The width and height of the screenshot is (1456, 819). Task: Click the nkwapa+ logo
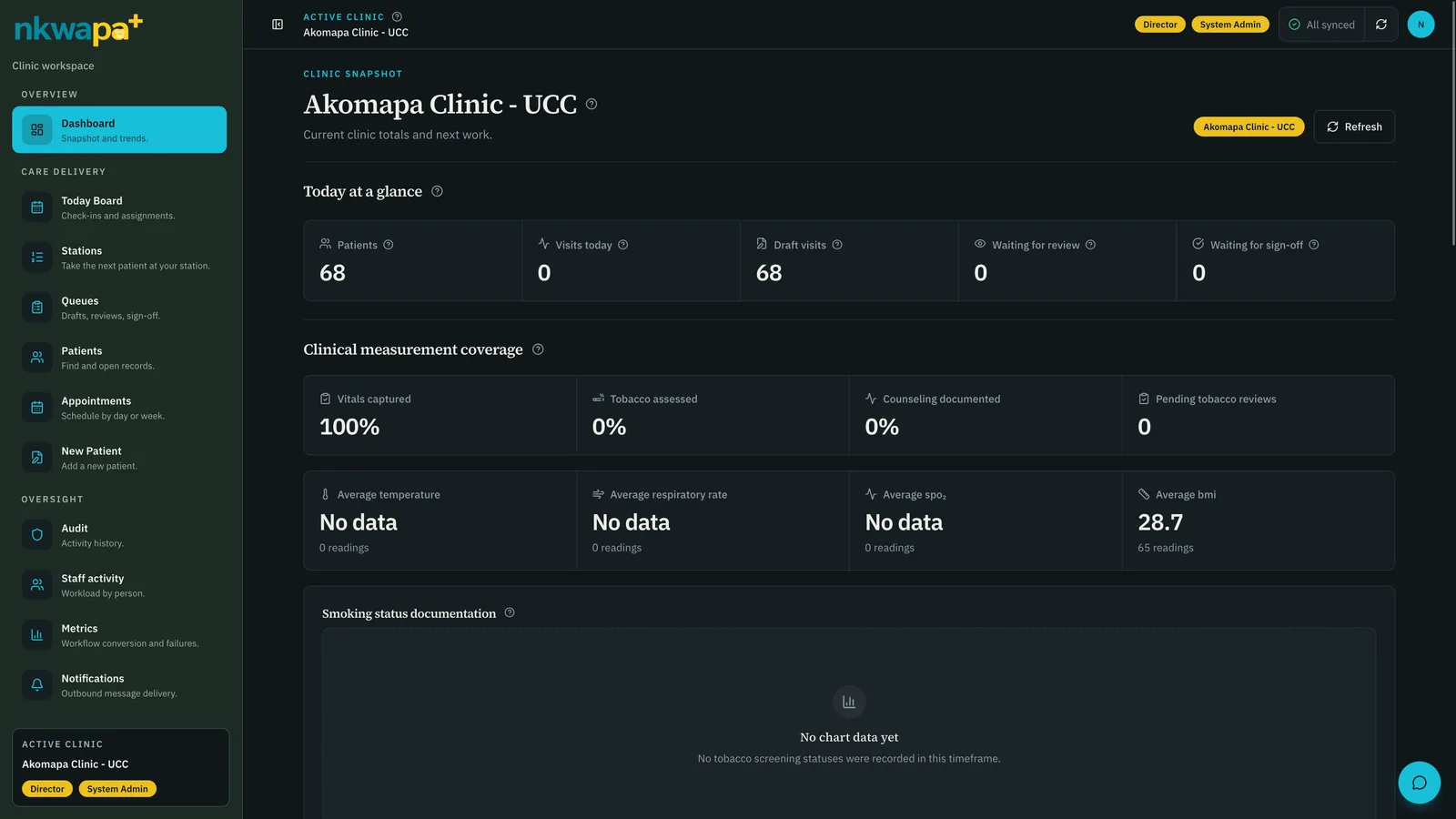[78, 29]
